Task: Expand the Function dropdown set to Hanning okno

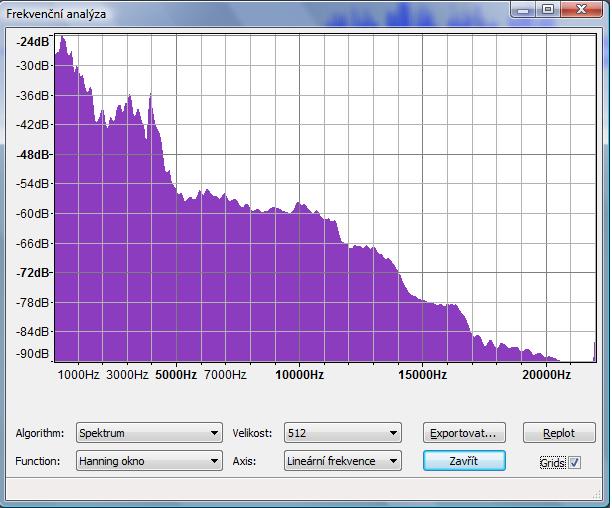Action: [148, 461]
